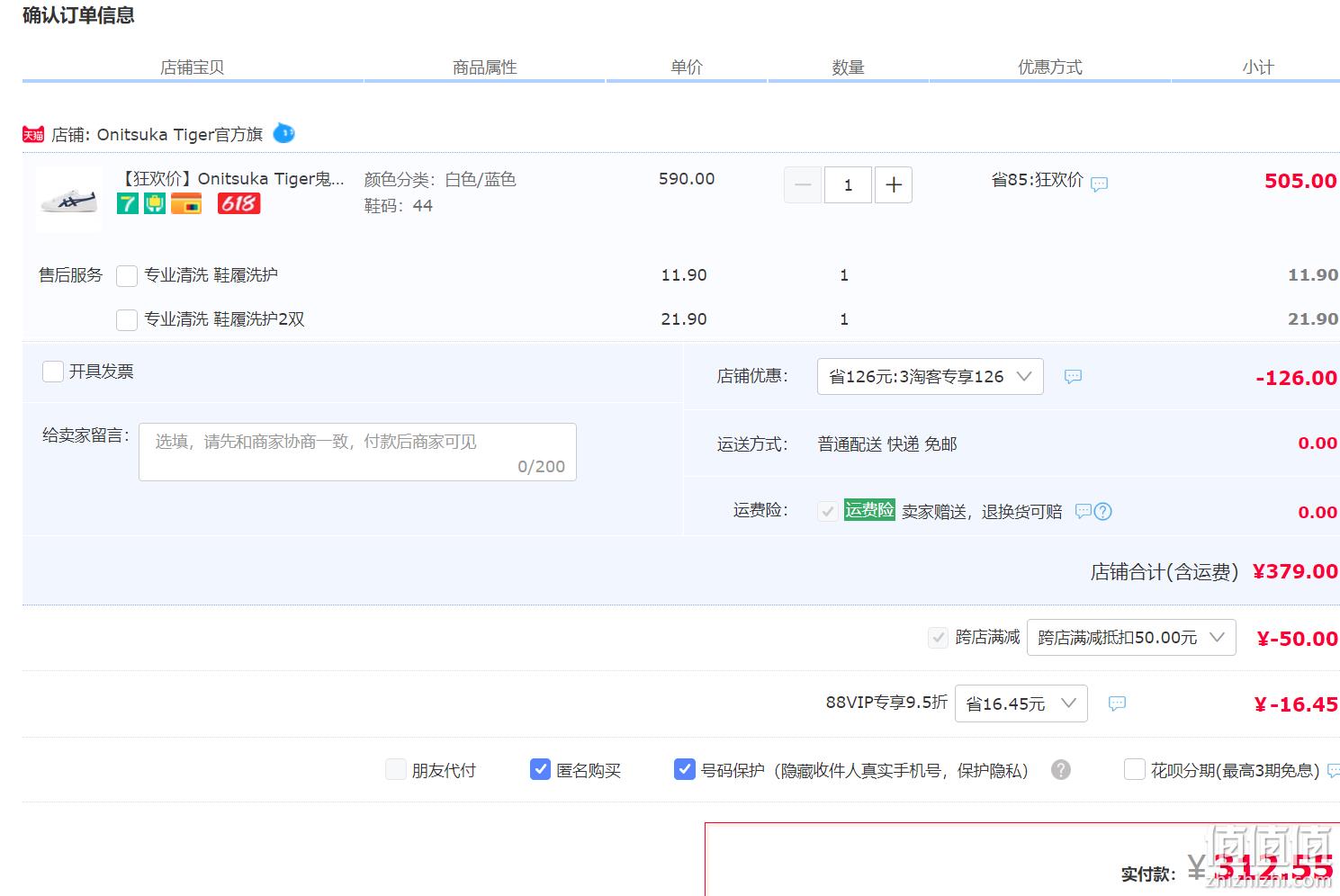Click the unit price 590.00
1340x896 pixels.
point(687,179)
